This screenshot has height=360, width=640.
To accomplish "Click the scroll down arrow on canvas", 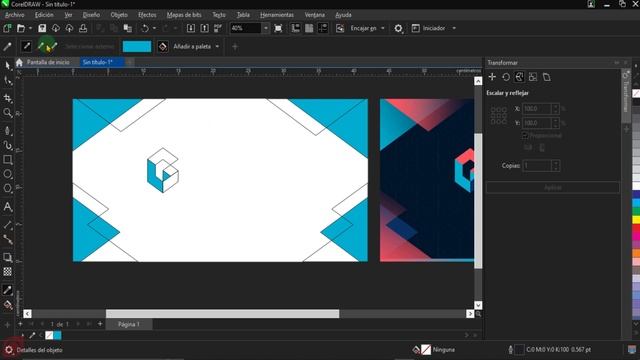I will point(478,305).
